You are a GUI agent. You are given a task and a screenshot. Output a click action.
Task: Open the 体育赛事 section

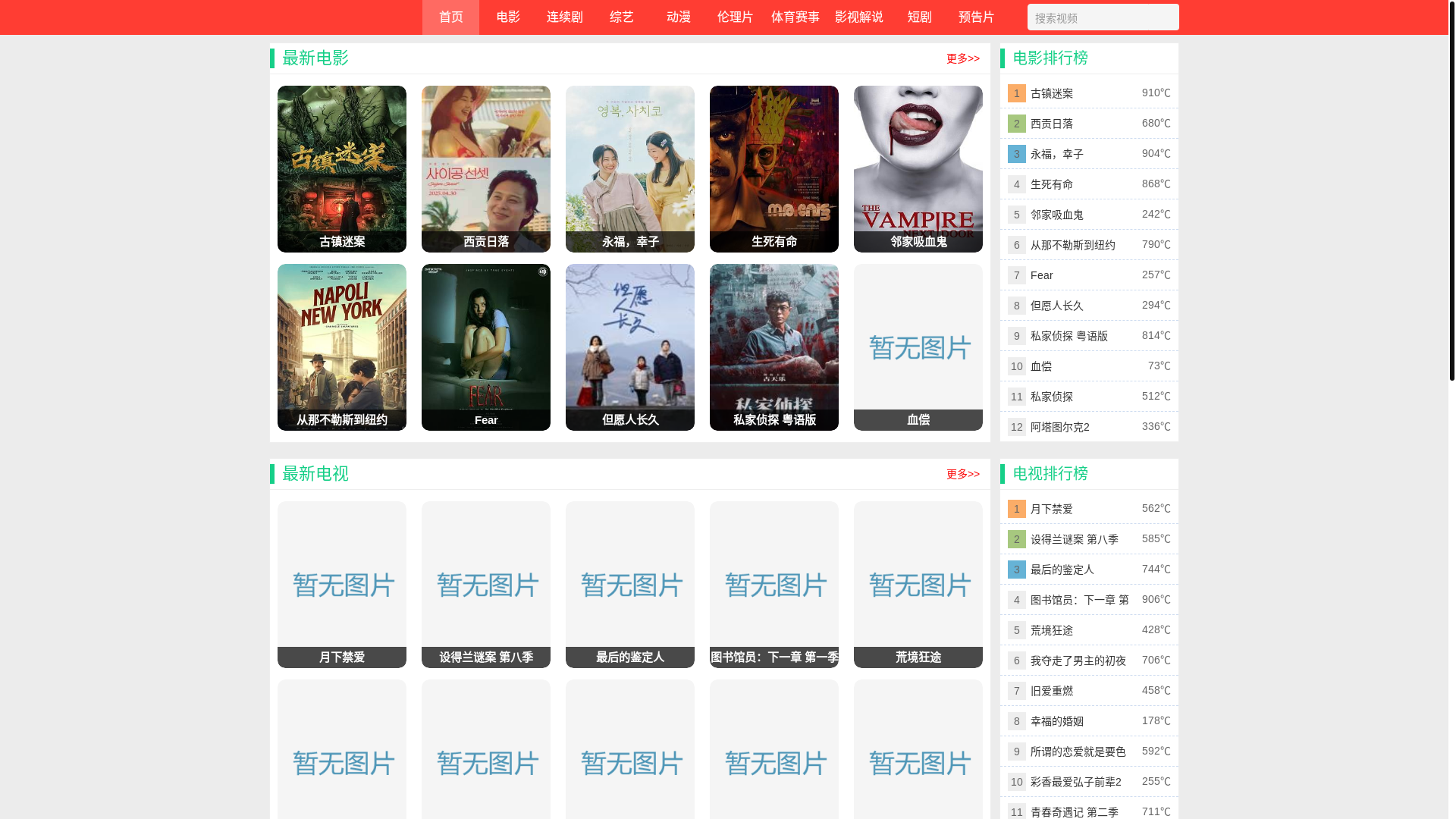pyautogui.click(x=795, y=17)
